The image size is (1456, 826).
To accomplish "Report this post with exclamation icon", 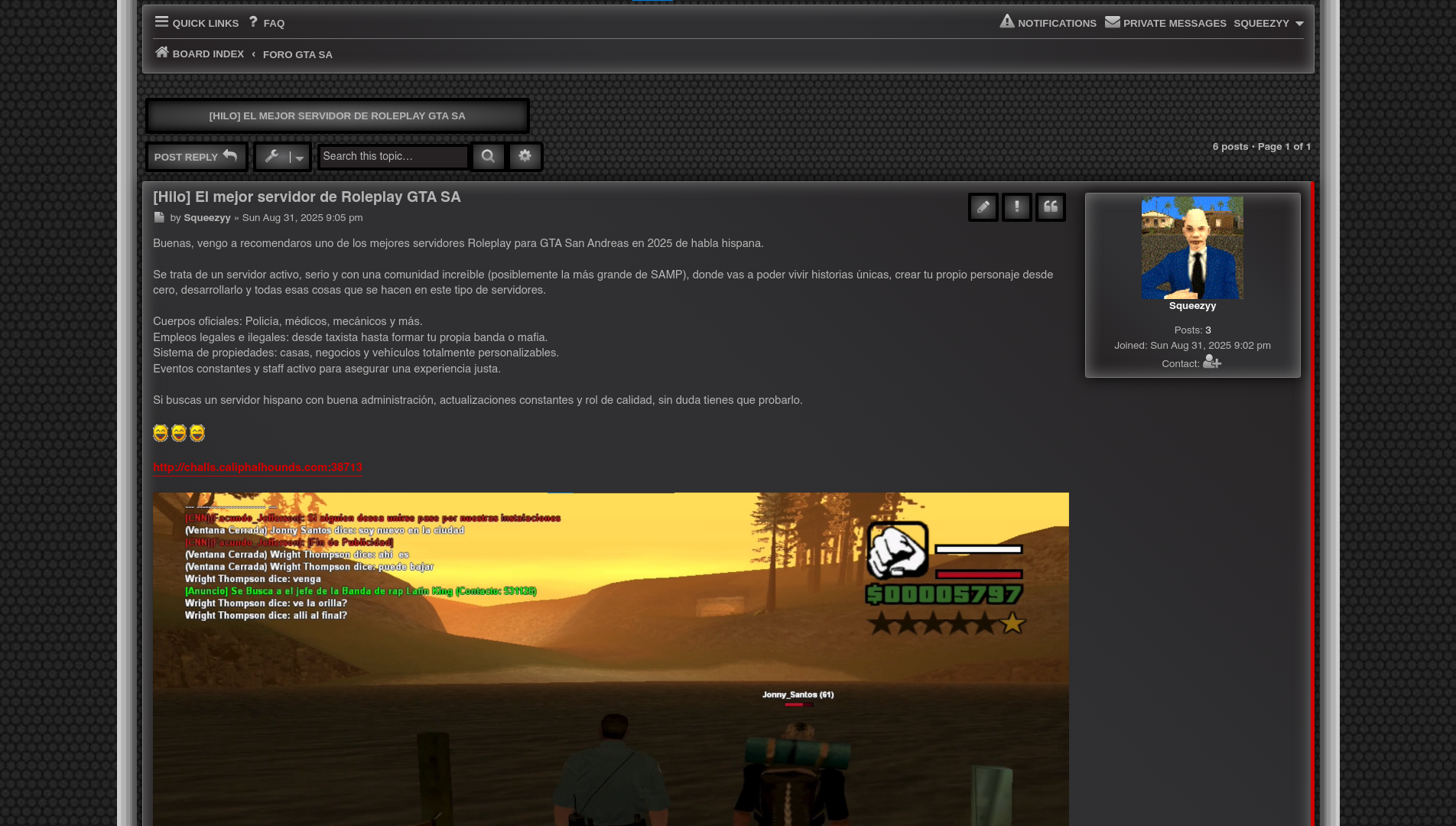I will pos(1017,207).
